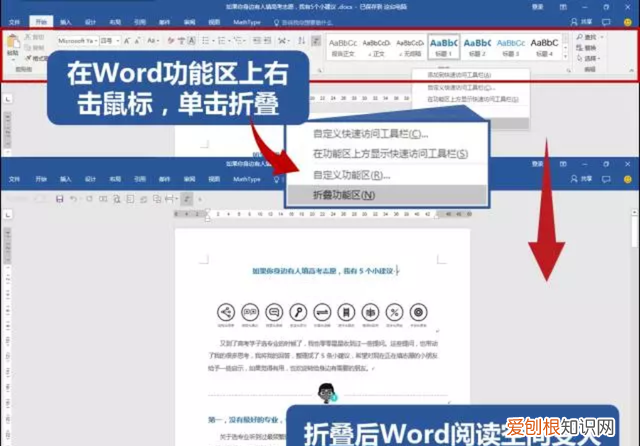This screenshot has width=640, height=446.
Task: Choose 折叠功能区(N) in the context menu
Action: (387, 195)
